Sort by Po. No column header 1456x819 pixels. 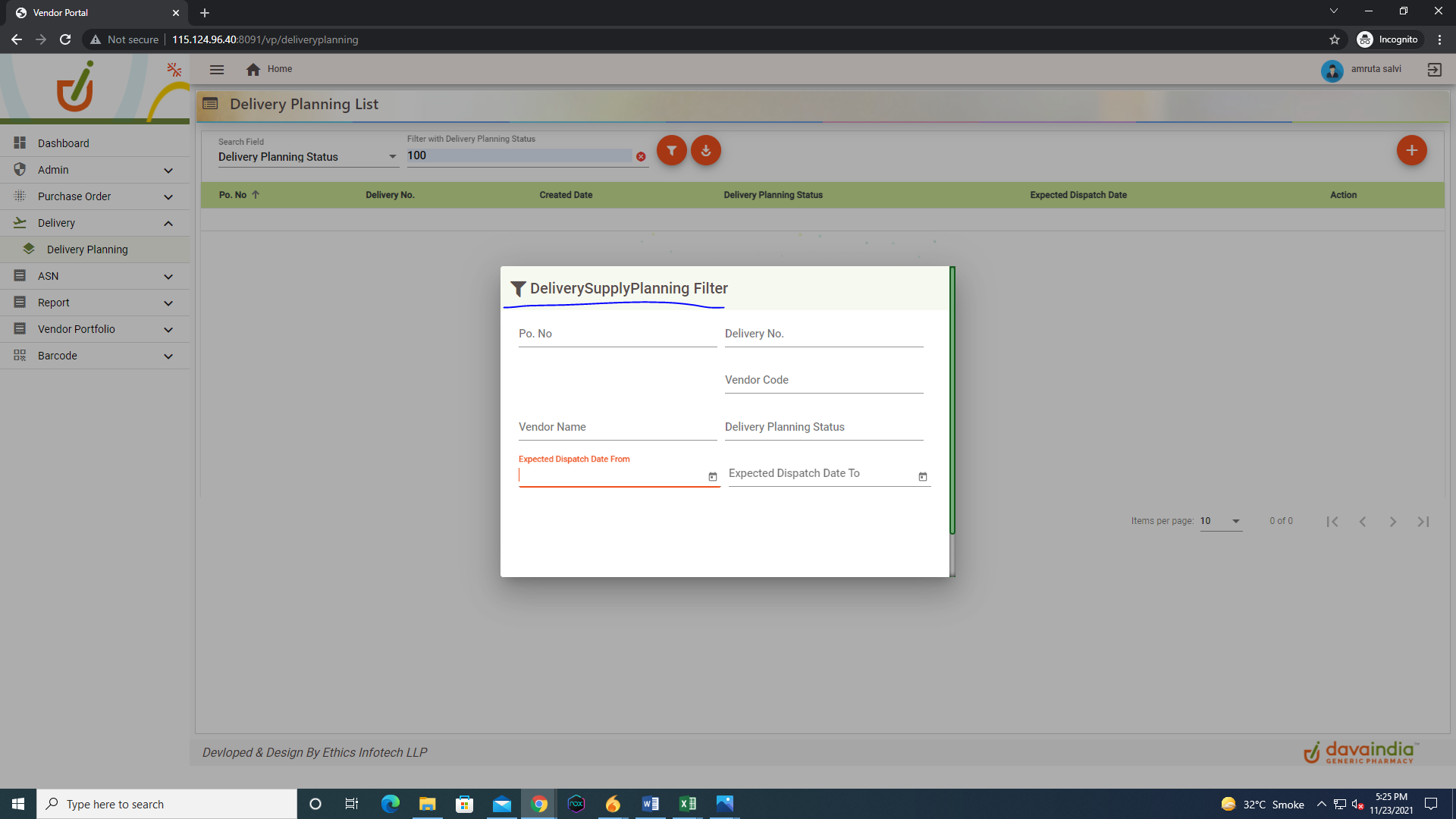click(x=233, y=195)
